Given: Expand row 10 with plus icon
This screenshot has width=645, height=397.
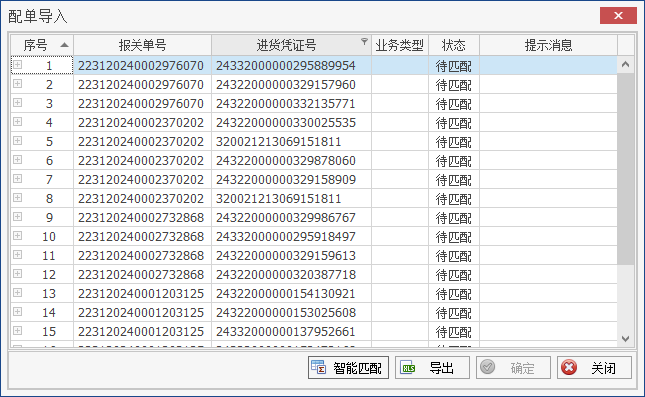Looking at the screenshot, I should click(17, 235).
